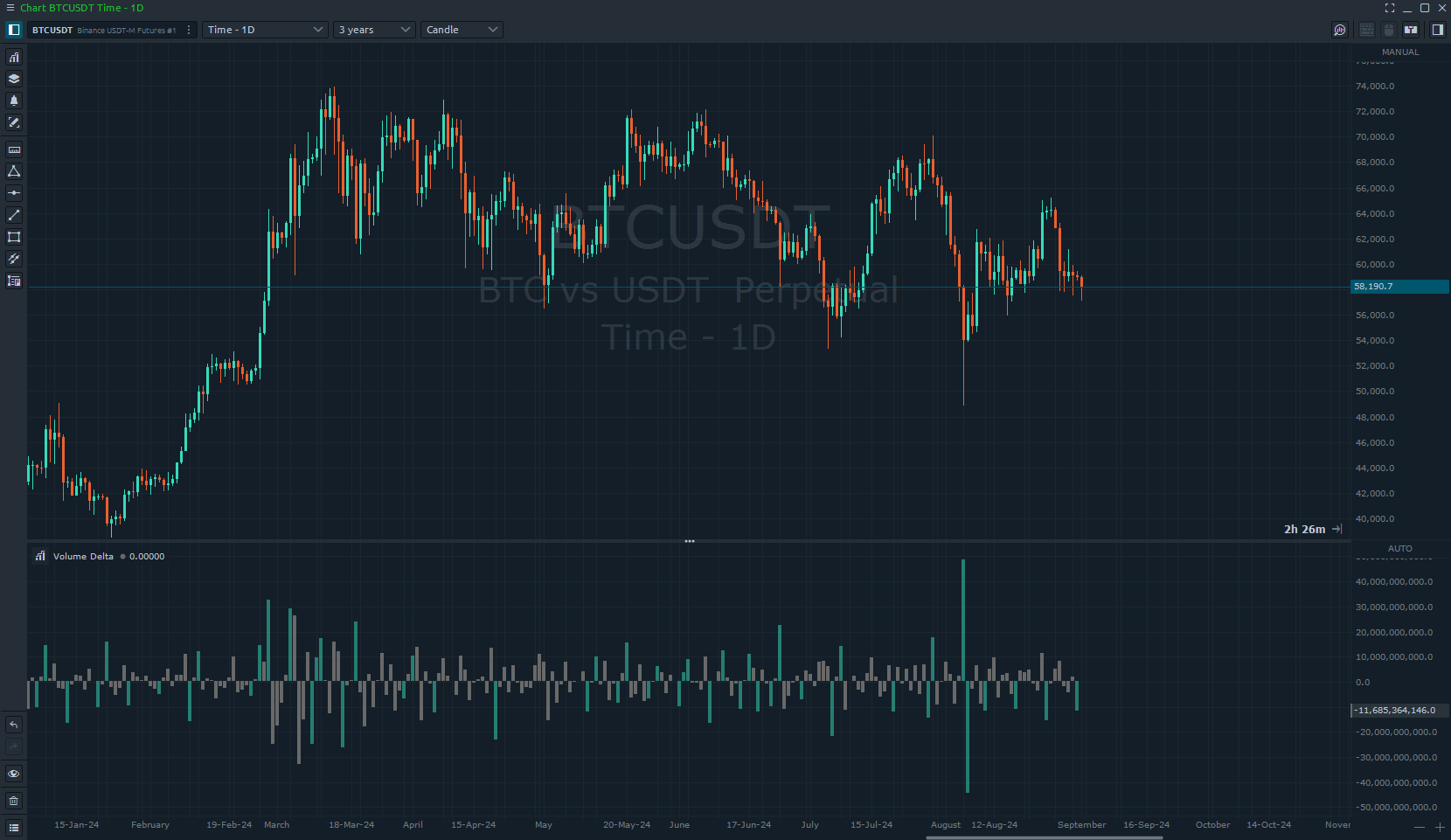1451x840 pixels.
Task: Click the undo arrow button
Action: click(x=14, y=725)
